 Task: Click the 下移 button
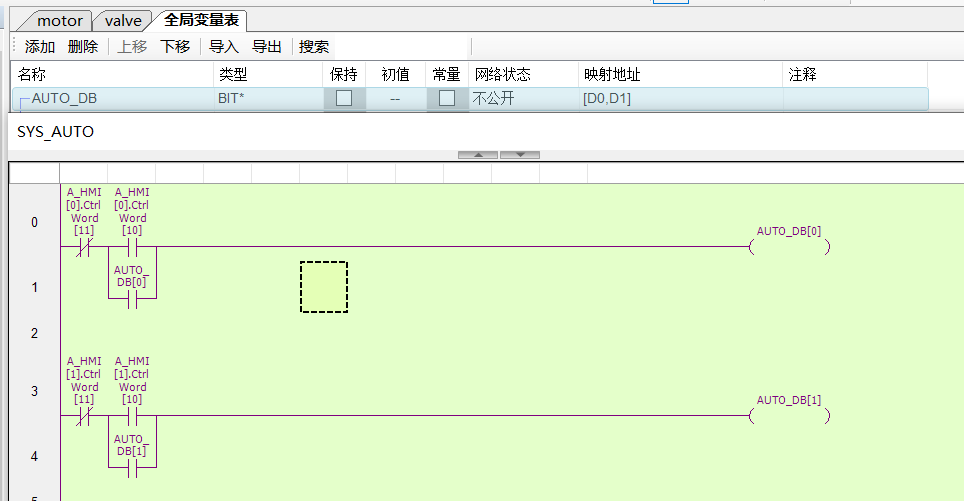(175, 47)
